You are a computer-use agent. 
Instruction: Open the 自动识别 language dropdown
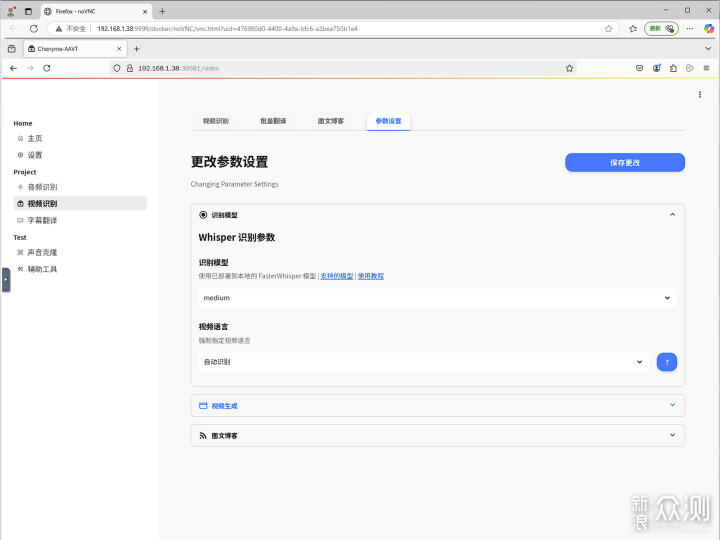click(423, 362)
